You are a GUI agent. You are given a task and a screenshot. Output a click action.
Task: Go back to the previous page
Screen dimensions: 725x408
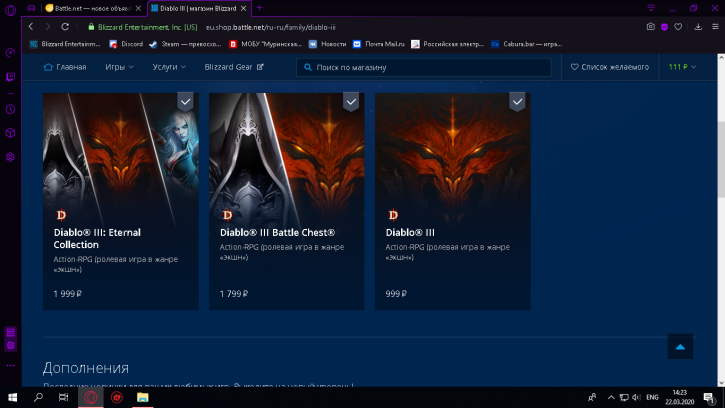tap(31, 27)
